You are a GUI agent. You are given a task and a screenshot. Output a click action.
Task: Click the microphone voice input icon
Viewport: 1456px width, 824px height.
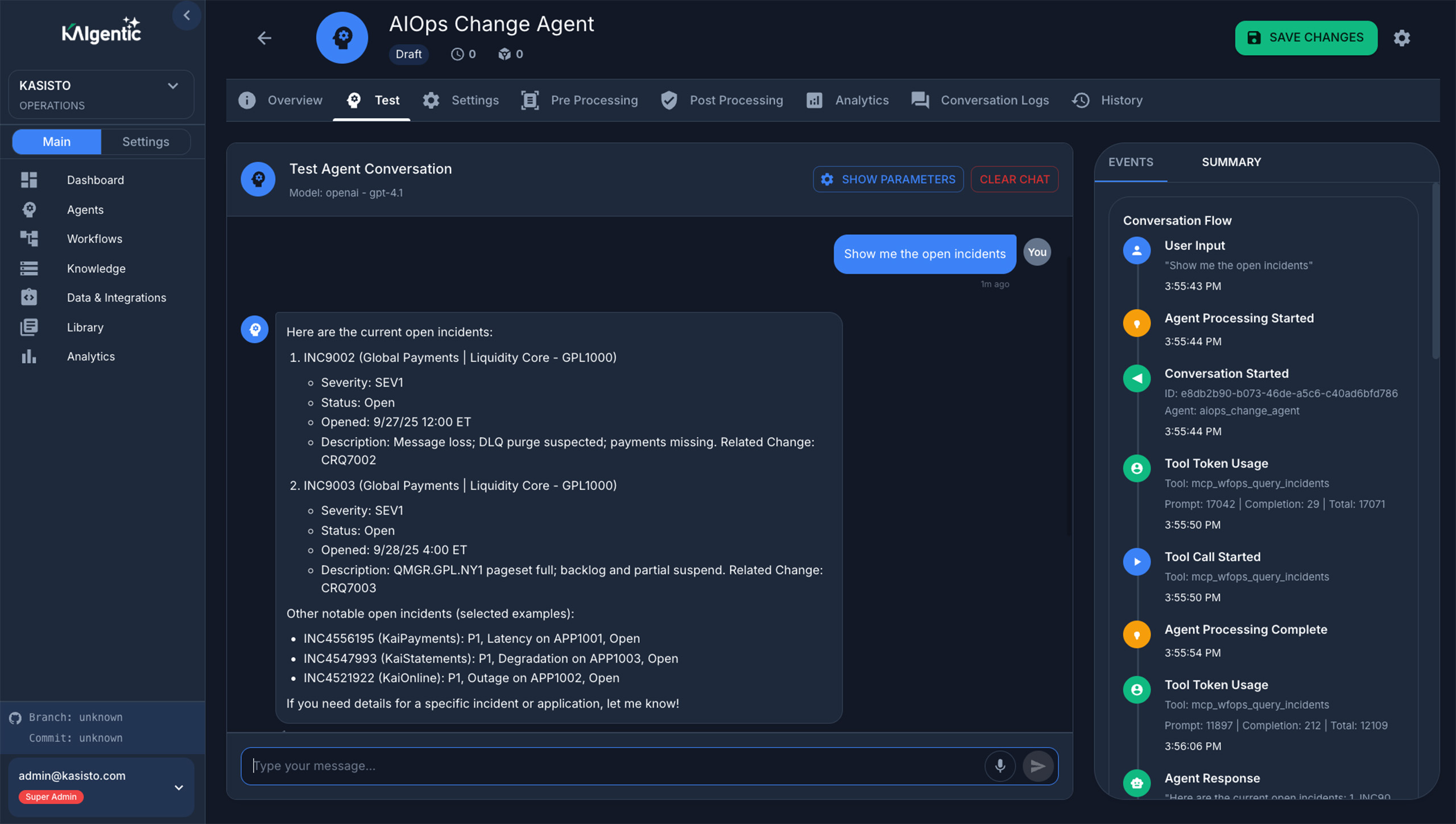1000,766
